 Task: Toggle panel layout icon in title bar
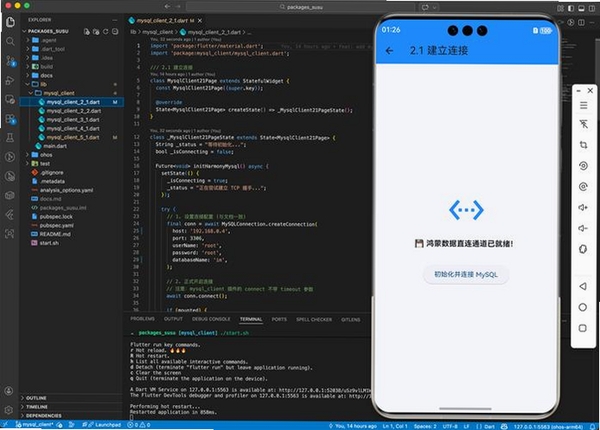pos(581,8)
